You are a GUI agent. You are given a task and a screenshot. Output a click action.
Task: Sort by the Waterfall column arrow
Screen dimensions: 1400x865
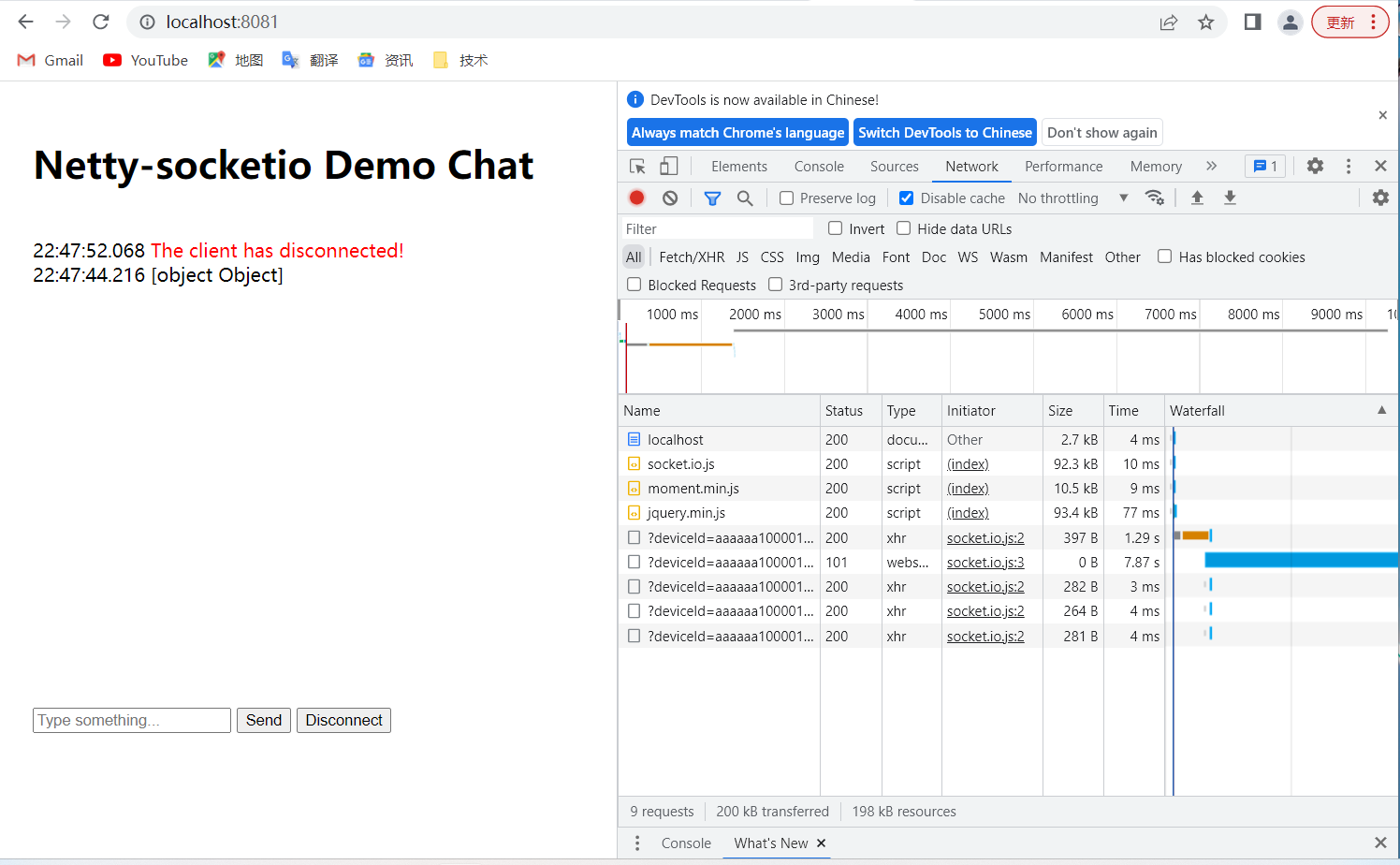pos(1382,410)
